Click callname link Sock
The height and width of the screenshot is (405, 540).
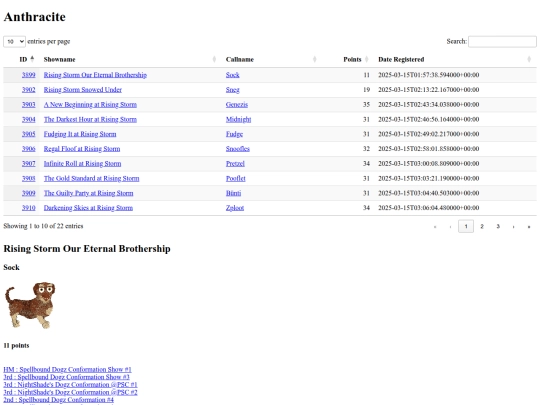click(x=232, y=75)
